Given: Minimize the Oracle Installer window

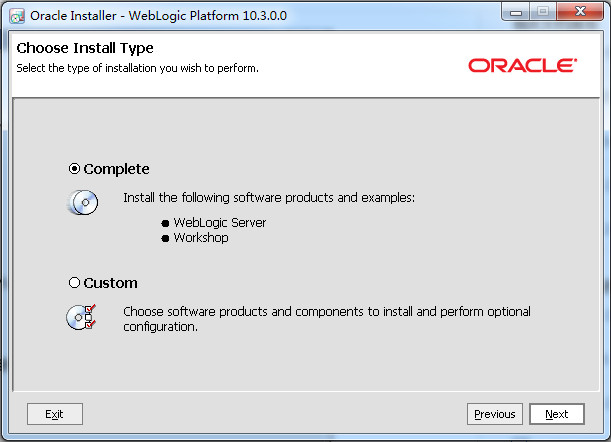Looking at the screenshot, I should (516, 12).
